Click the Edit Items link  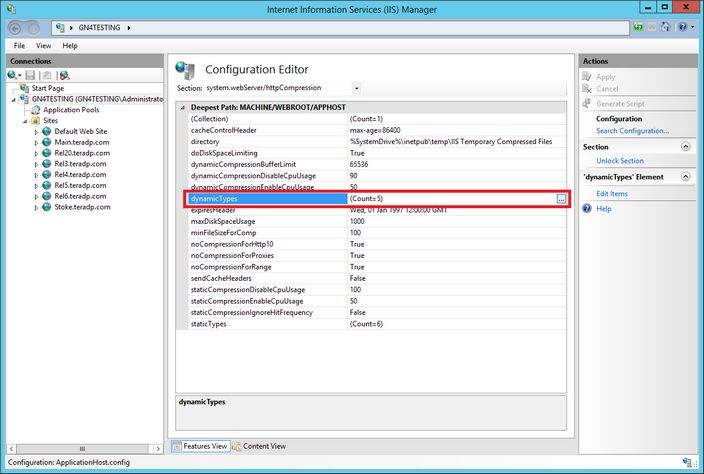coord(612,193)
